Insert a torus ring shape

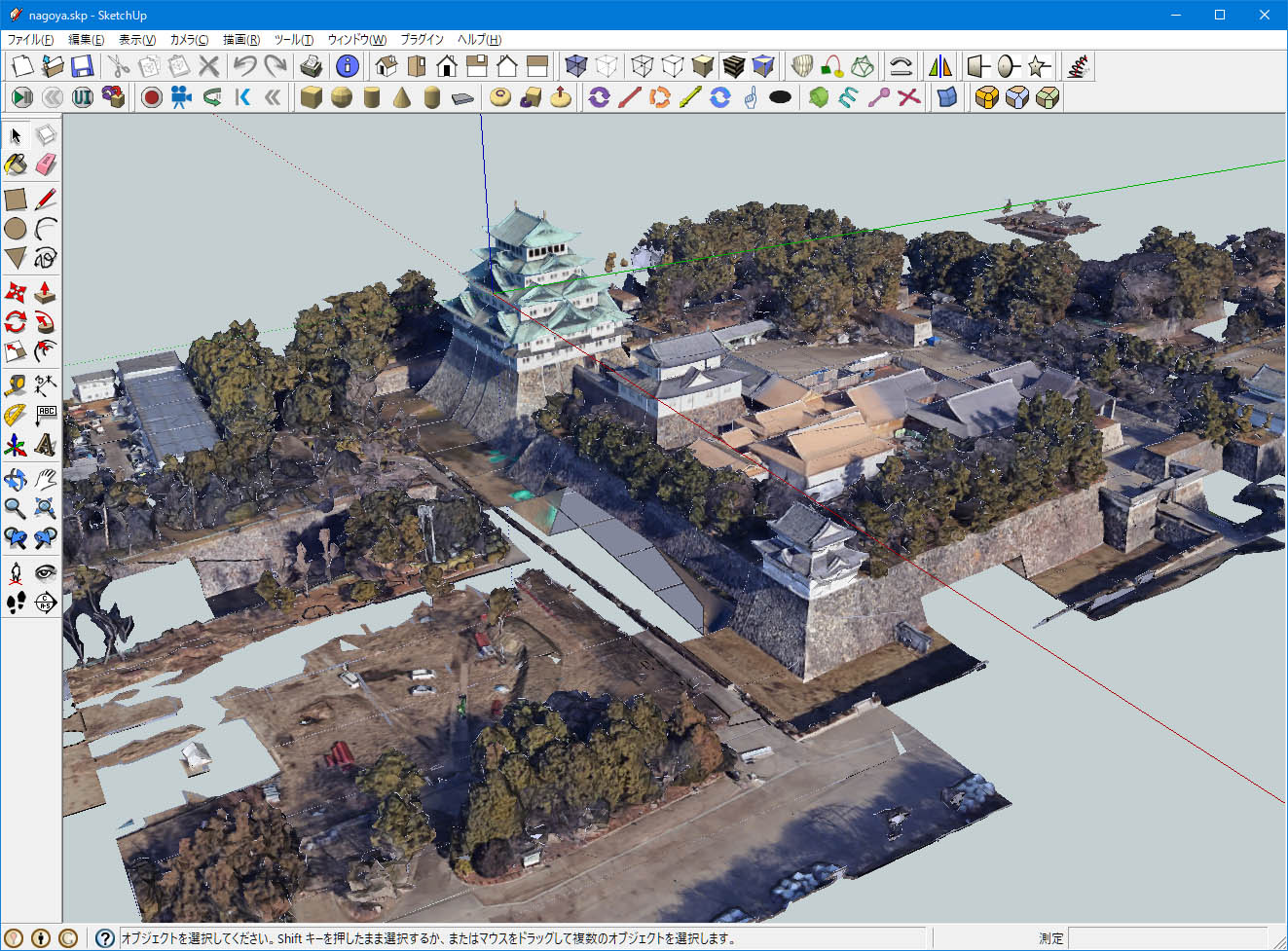[x=500, y=97]
